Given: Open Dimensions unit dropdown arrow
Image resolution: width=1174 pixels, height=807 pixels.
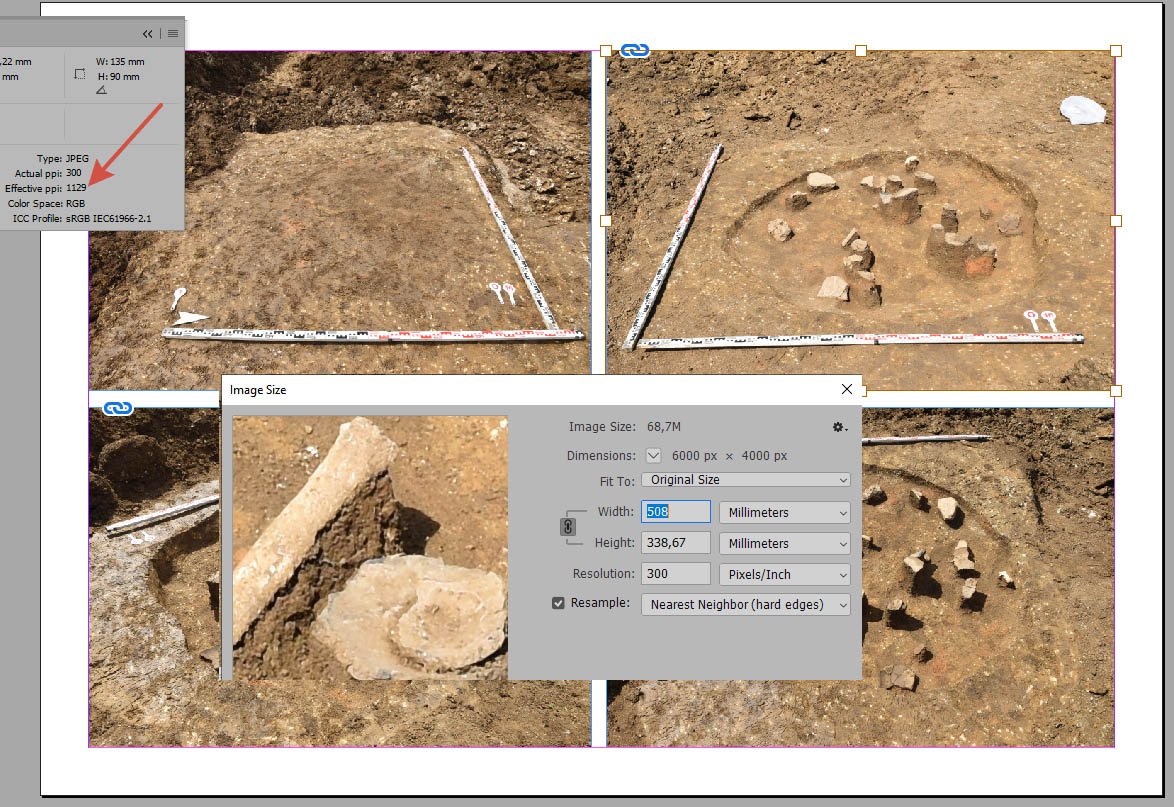Looking at the screenshot, I should [654, 455].
